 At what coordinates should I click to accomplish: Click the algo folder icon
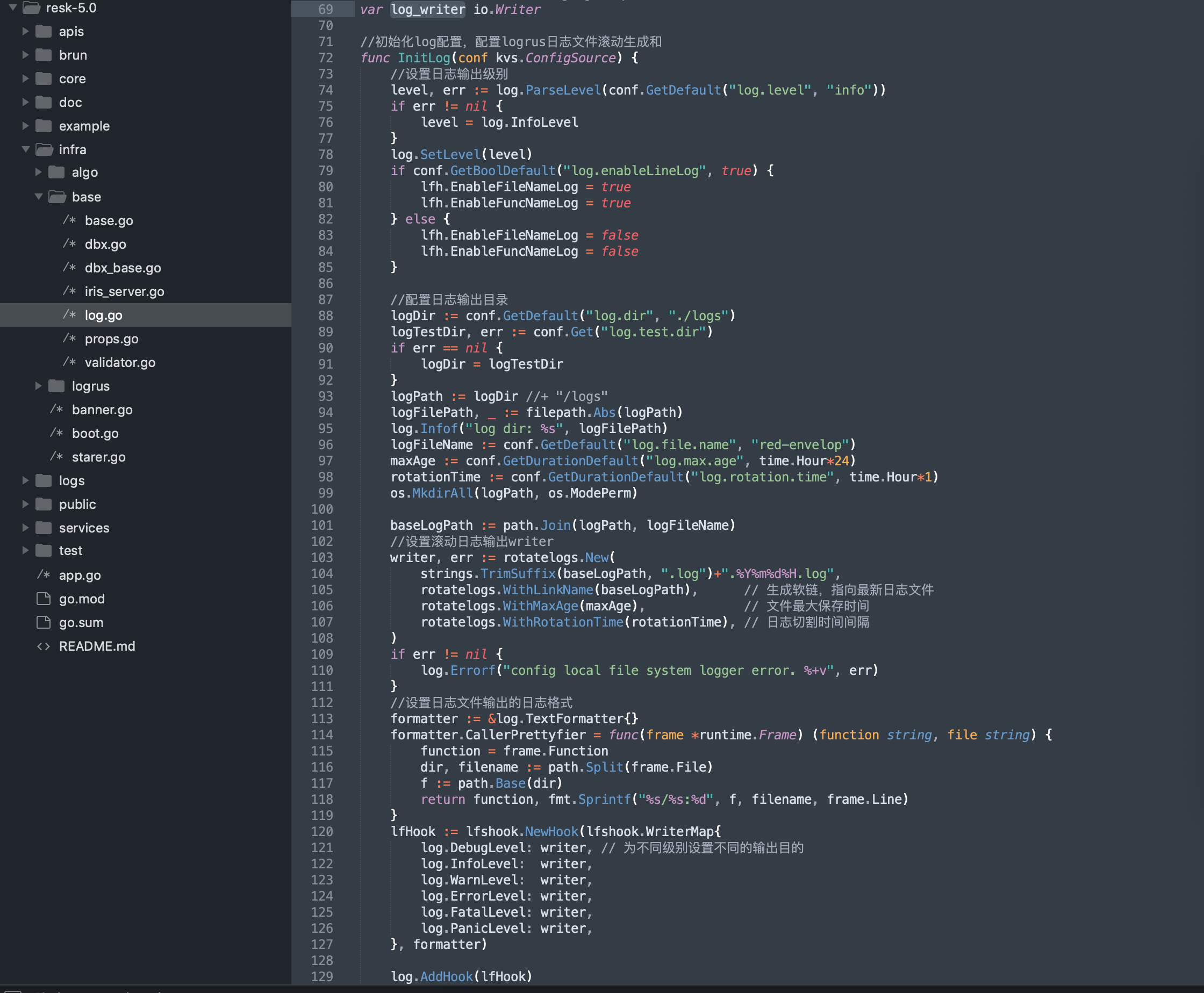click(56, 171)
